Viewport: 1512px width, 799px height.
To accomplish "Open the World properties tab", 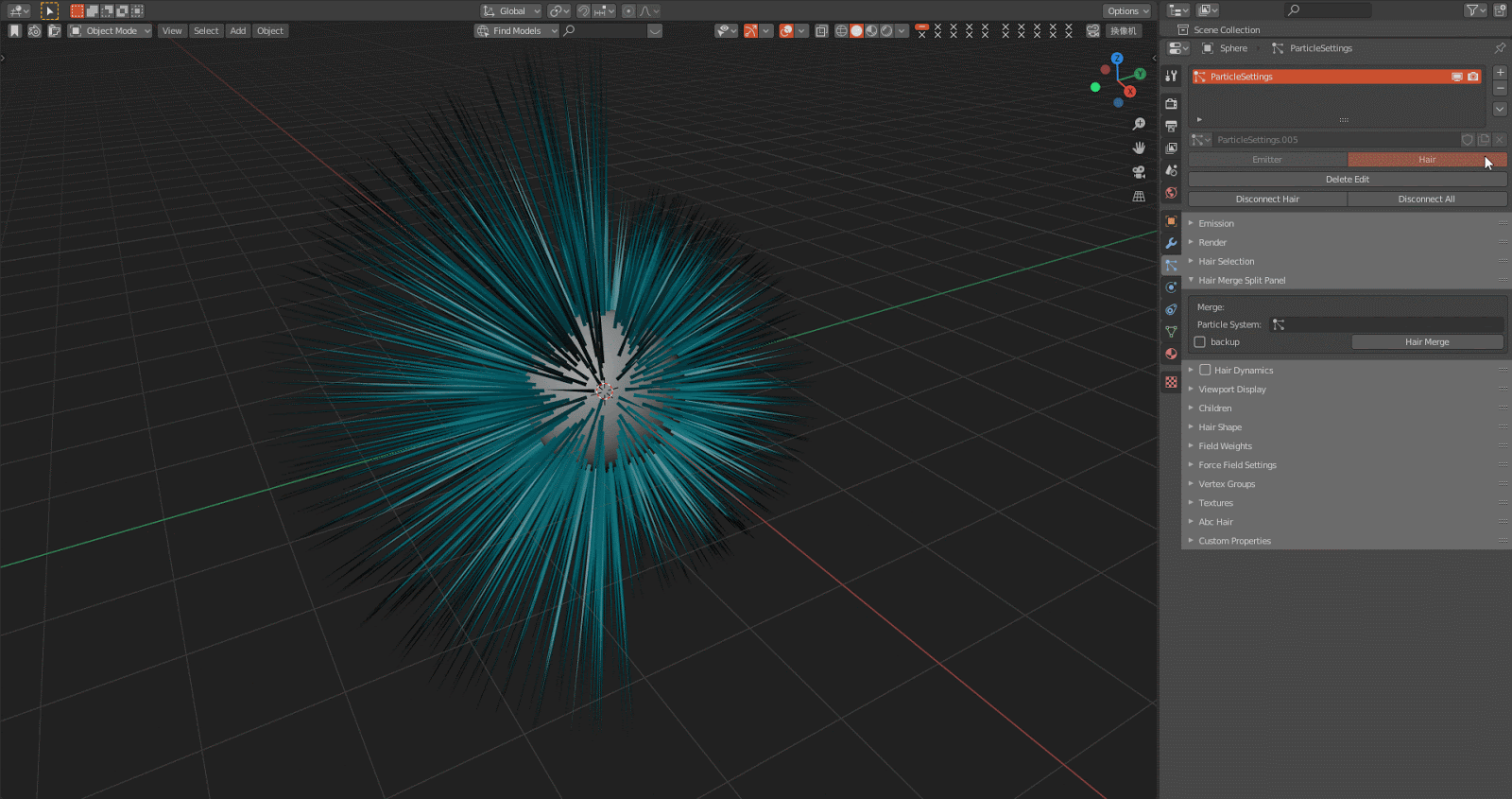I will click(x=1171, y=193).
